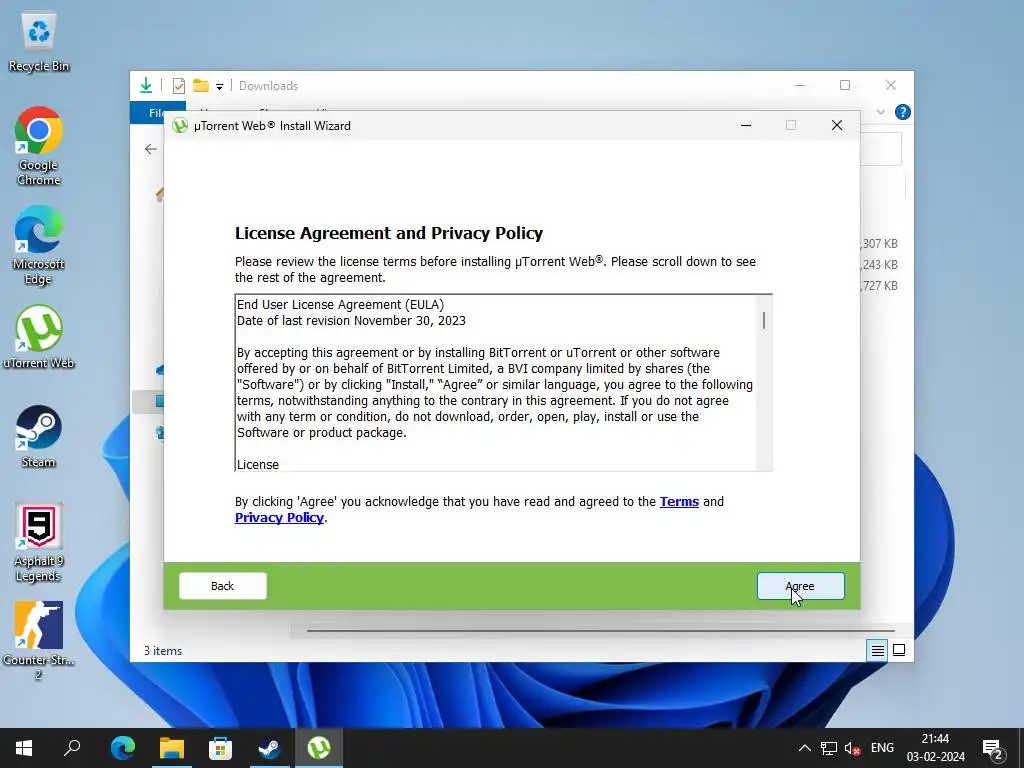Expand the ribbon chevron in Downloads window

880,112
